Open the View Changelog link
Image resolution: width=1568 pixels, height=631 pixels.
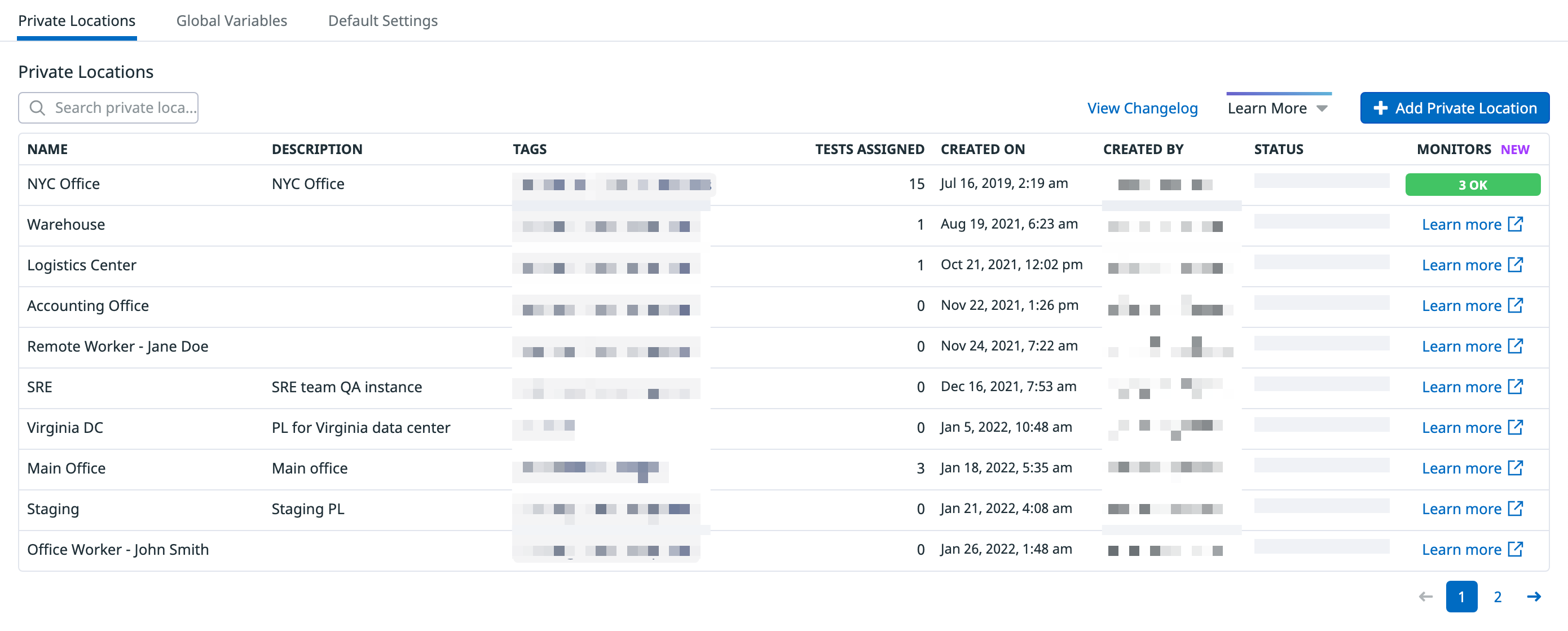(1143, 108)
